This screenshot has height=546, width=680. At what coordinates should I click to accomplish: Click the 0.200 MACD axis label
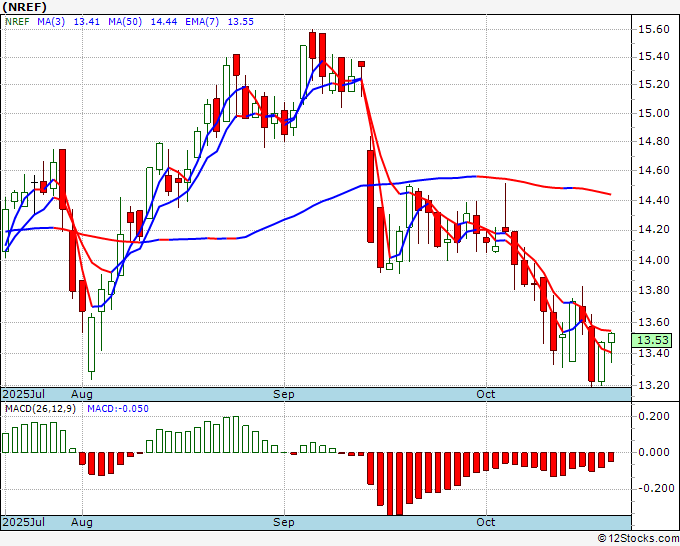(654, 416)
